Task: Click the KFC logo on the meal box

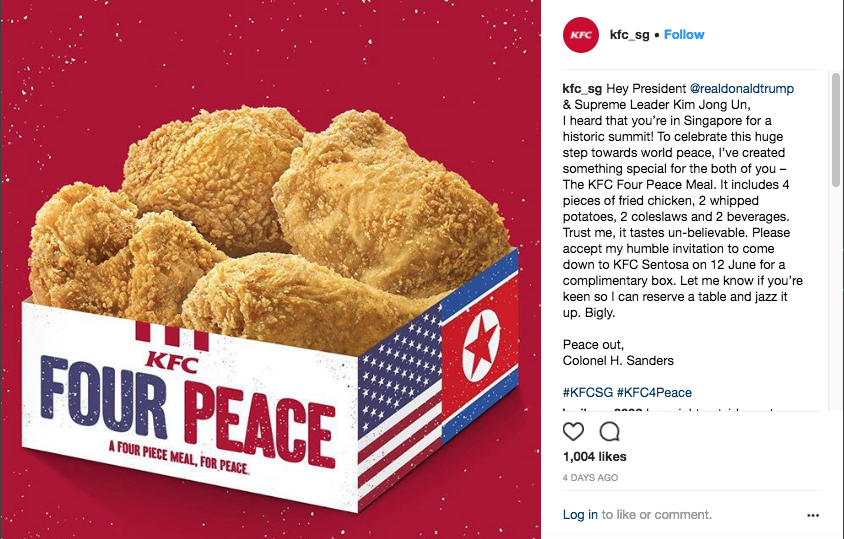Action: pos(172,348)
